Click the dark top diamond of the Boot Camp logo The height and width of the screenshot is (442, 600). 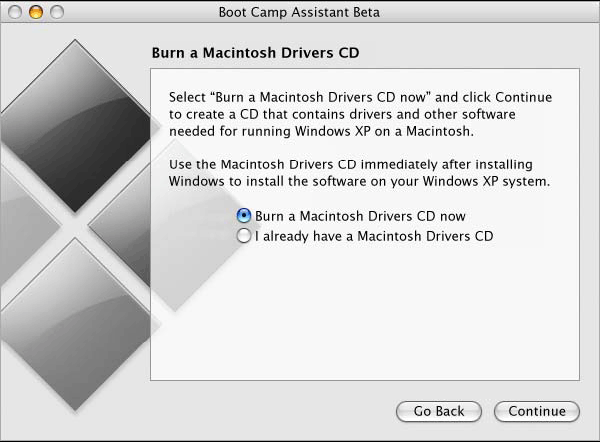(x=75, y=126)
